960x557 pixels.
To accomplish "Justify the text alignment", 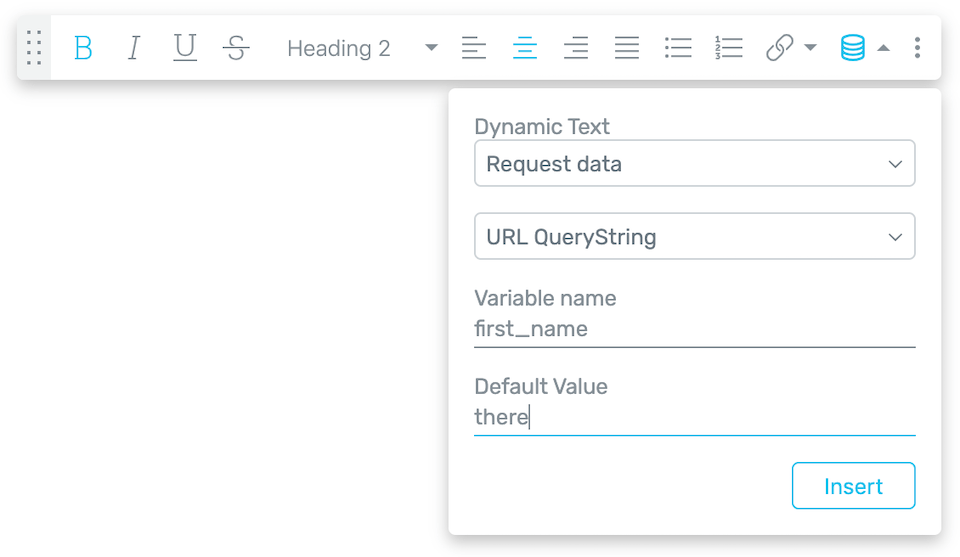I will 626,48.
